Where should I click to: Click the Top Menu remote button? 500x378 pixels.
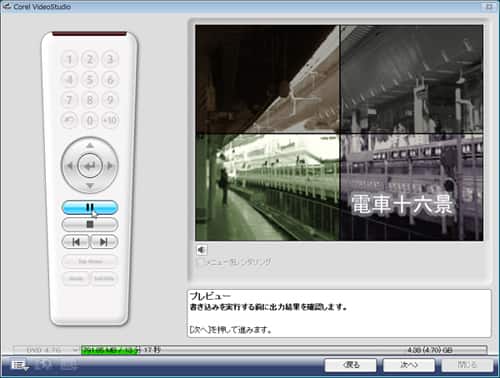tap(90, 261)
